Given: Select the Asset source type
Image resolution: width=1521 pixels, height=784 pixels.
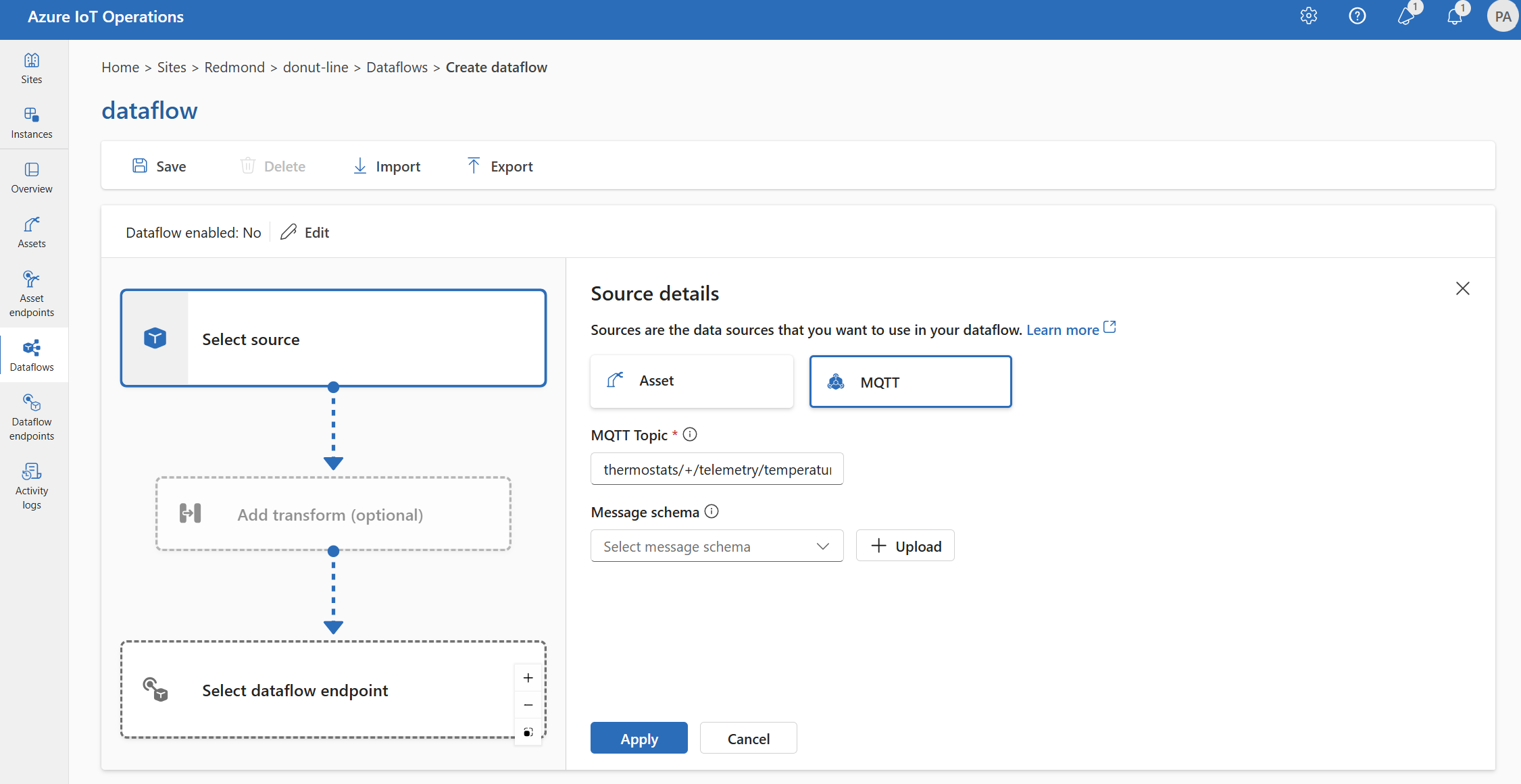Looking at the screenshot, I should tap(692, 380).
